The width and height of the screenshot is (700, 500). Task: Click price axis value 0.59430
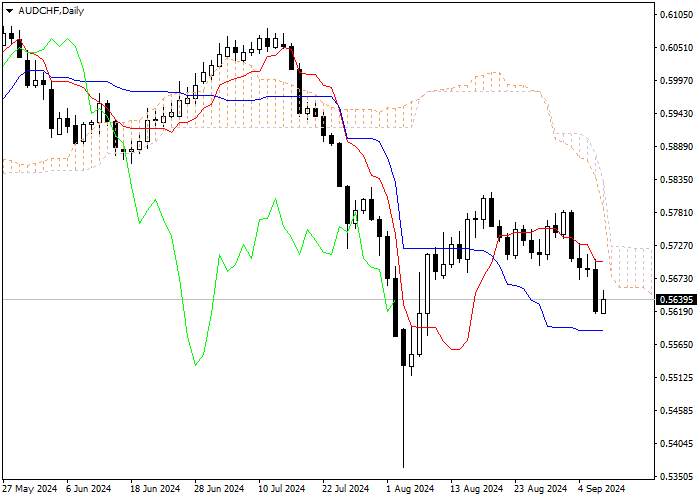click(x=677, y=114)
